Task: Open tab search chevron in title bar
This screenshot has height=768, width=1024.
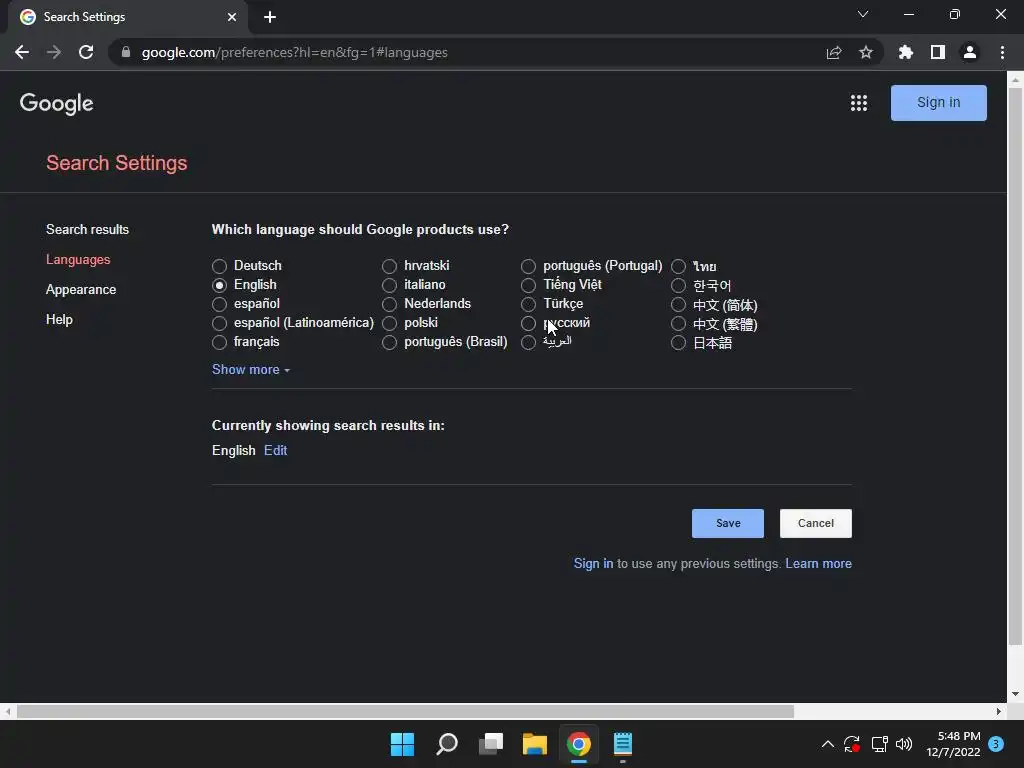Action: [x=863, y=14]
